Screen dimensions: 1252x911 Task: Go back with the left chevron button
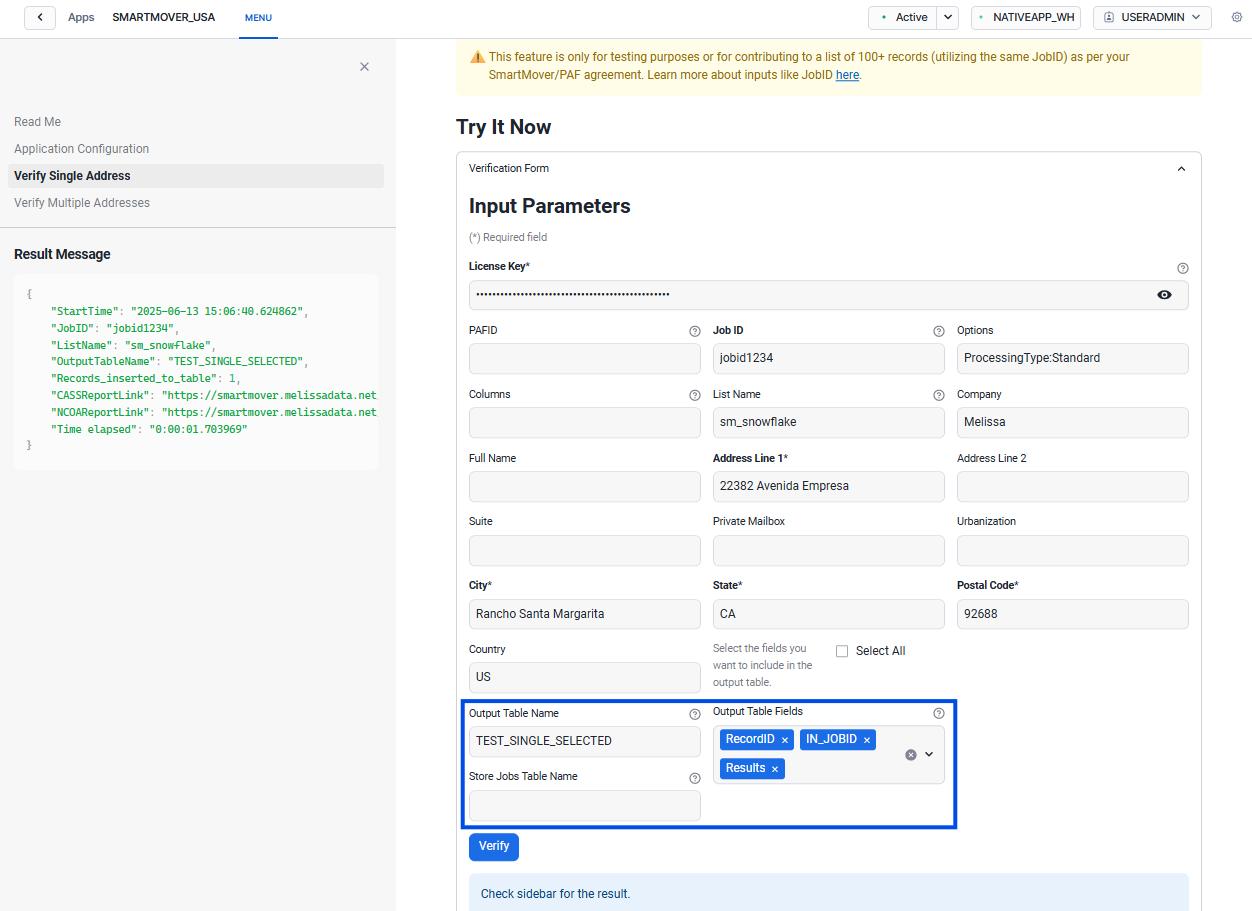[40, 17]
